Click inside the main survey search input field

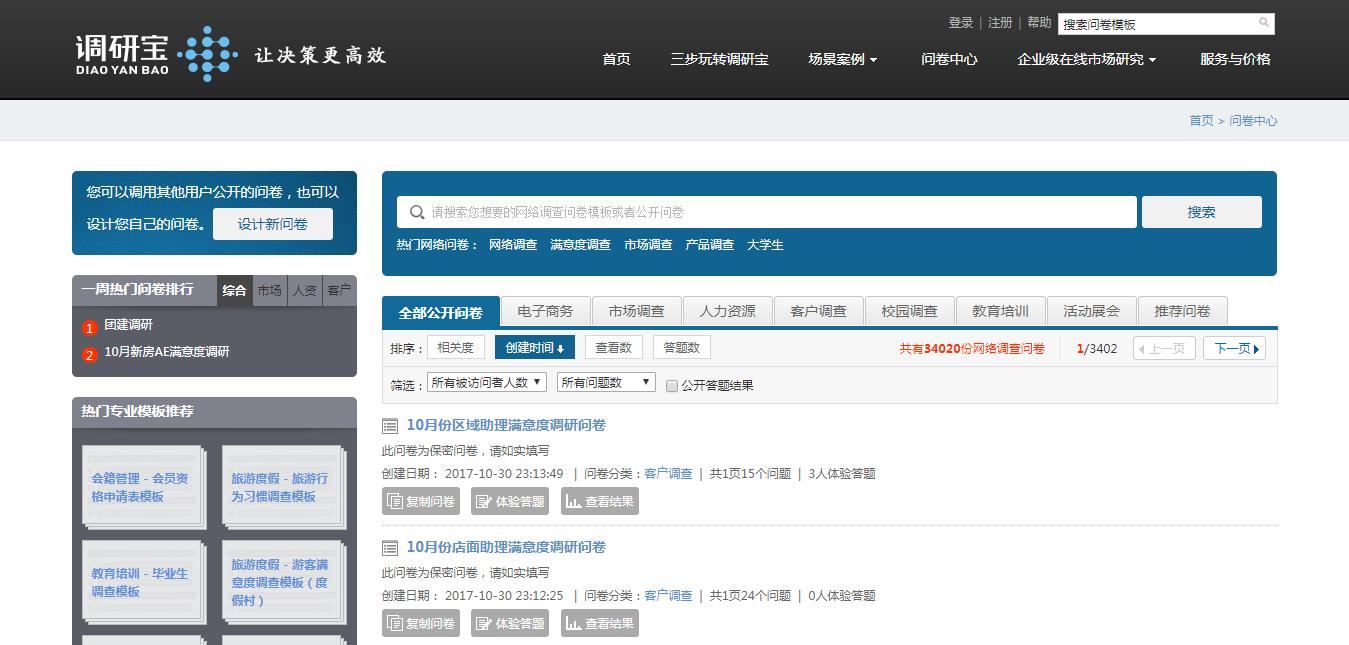[x=700, y=211]
